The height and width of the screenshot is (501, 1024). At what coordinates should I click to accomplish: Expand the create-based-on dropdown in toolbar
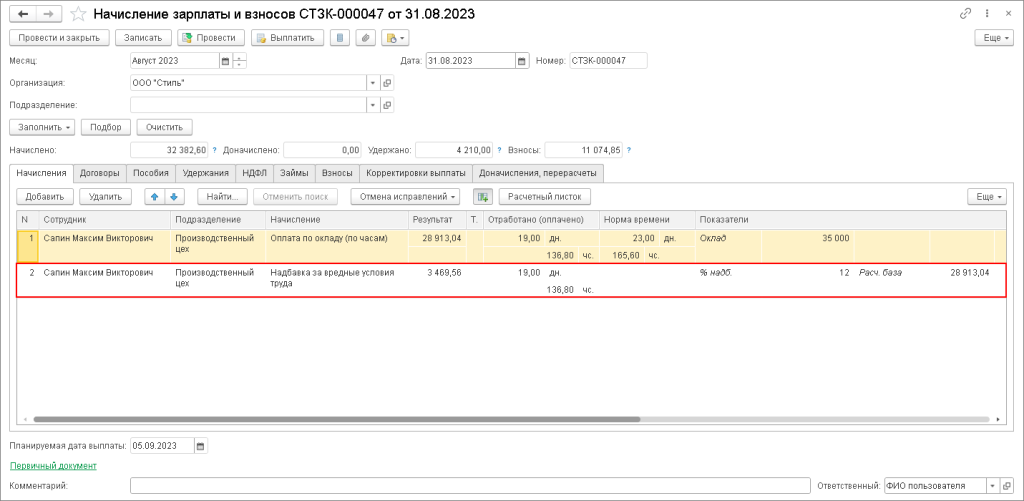coord(395,38)
